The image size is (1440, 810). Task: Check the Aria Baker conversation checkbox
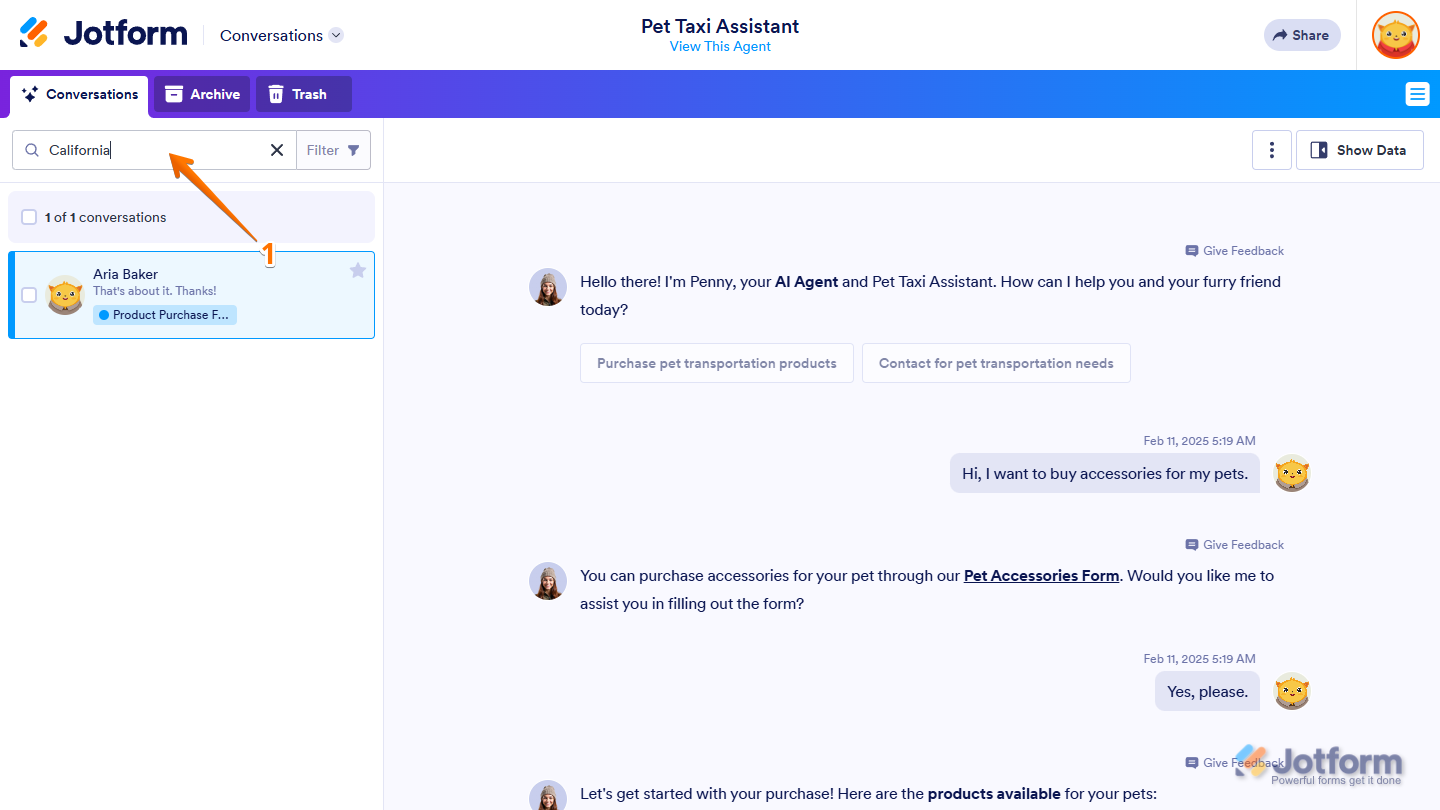[x=29, y=295]
